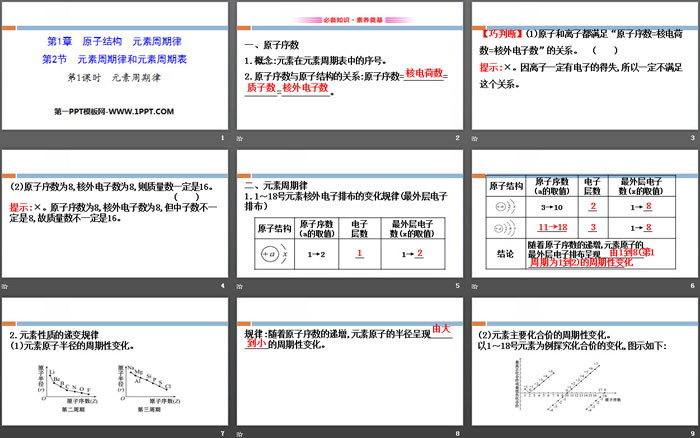This screenshot has height=438, width=700.
Task: Click animation star icon under slide 3
Action: point(475,138)
